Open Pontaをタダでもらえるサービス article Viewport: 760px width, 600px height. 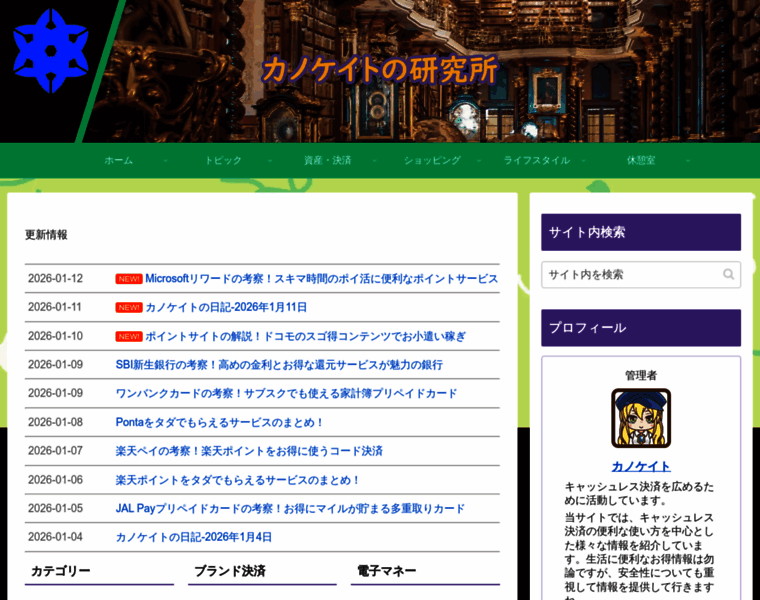tap(219, 423)
